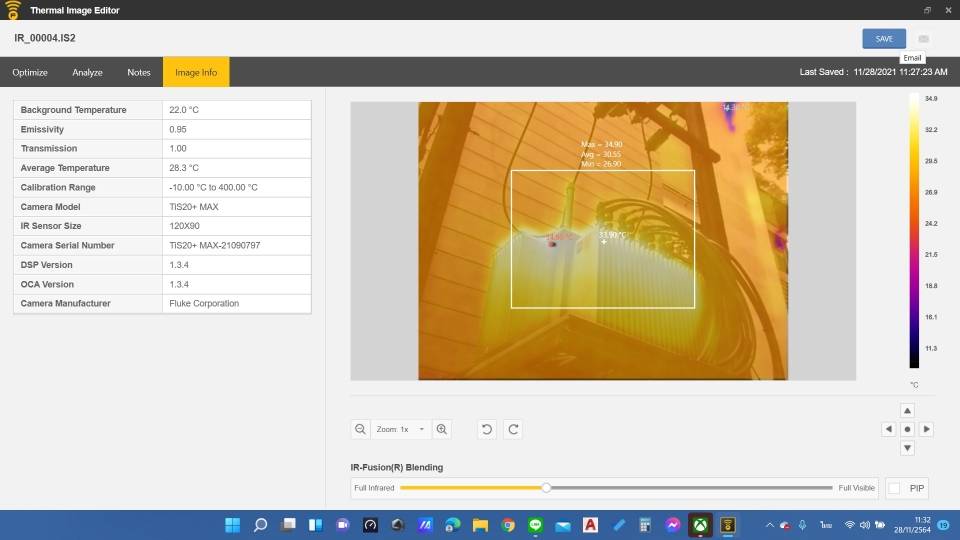Pan image up with arrow button
Image resolution: width=960 pixels, height=540 pixels.
(x=907, y=410)
